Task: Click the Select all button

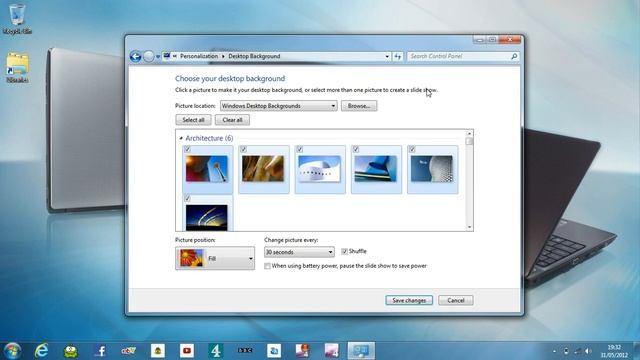Action: [193, 120]
